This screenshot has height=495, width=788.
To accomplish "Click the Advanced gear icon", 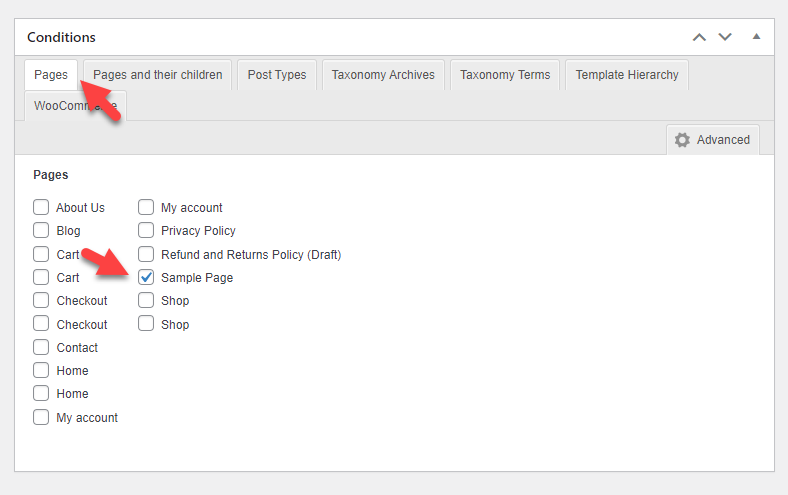I will click(x=682, y=140).
